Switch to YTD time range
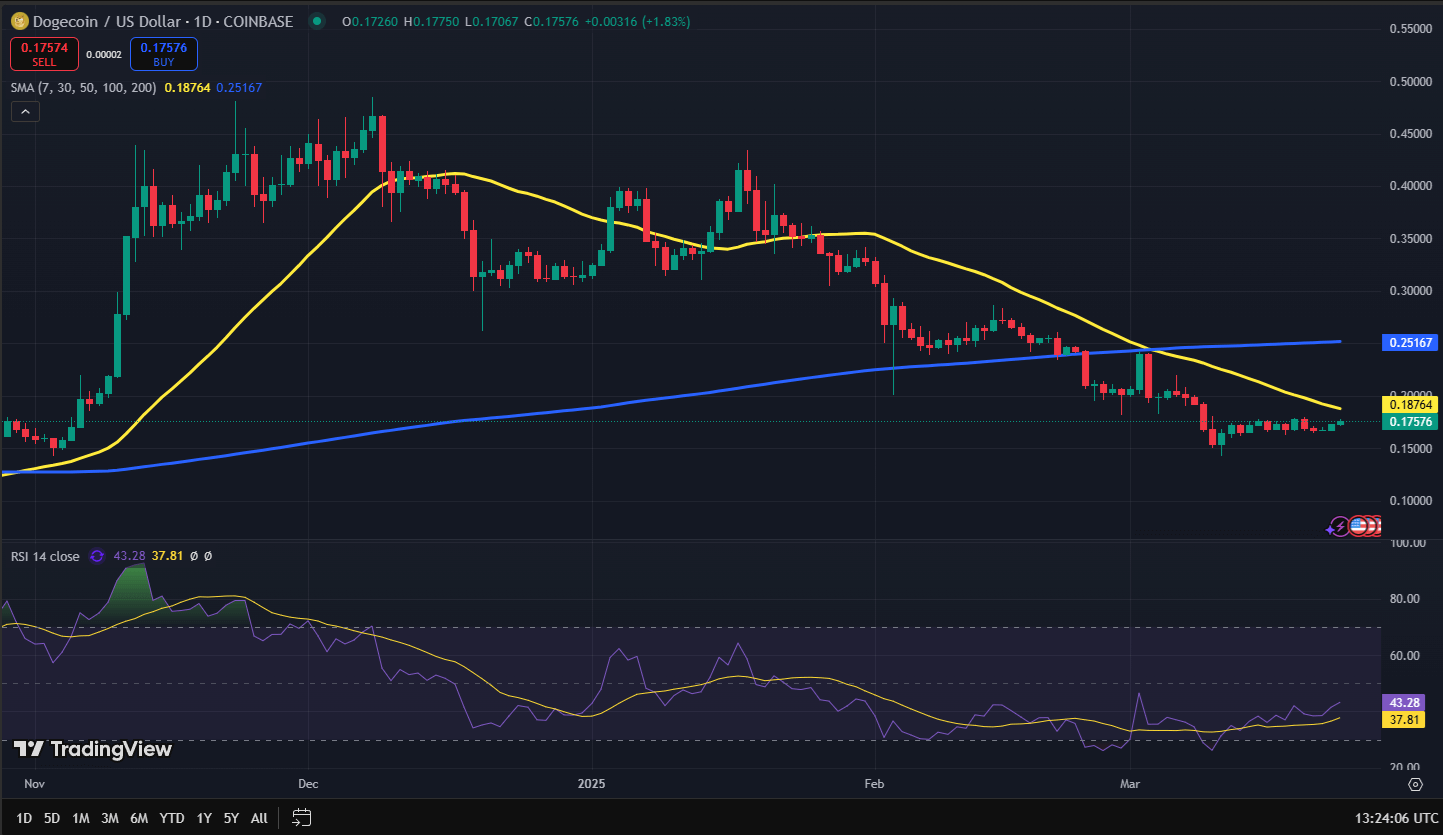This screenshot has width=1443, height=835. tap(172, 818)
